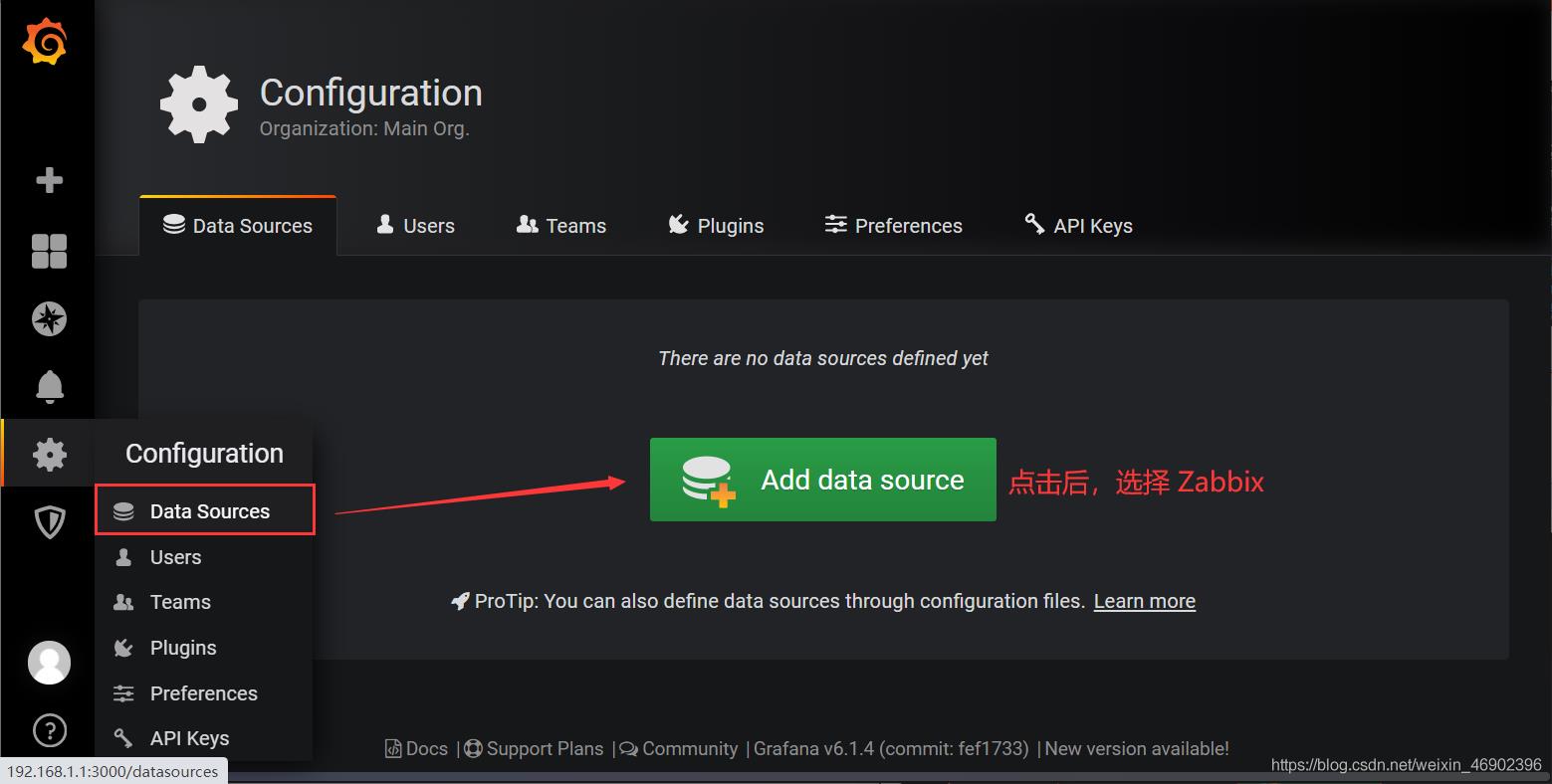Open the Configuration gear icon in sidebar
Screen dimensions: 1552x784
[x=49, y=454]
